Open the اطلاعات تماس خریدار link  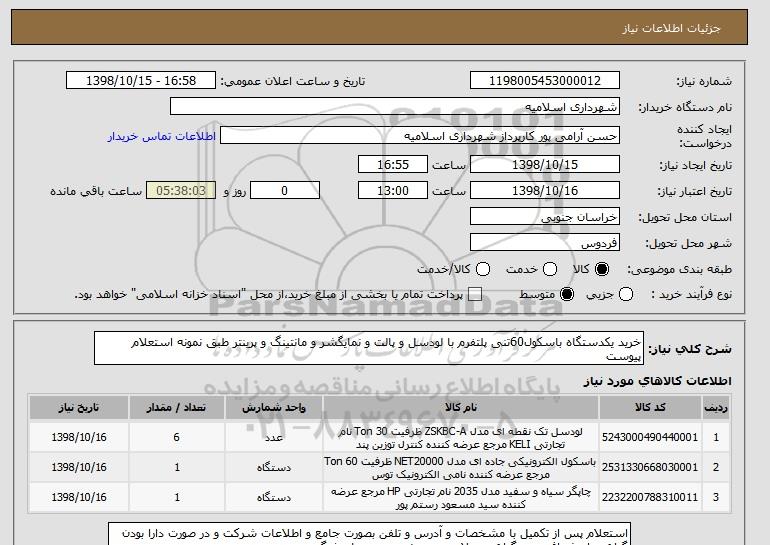click(162, 136)
